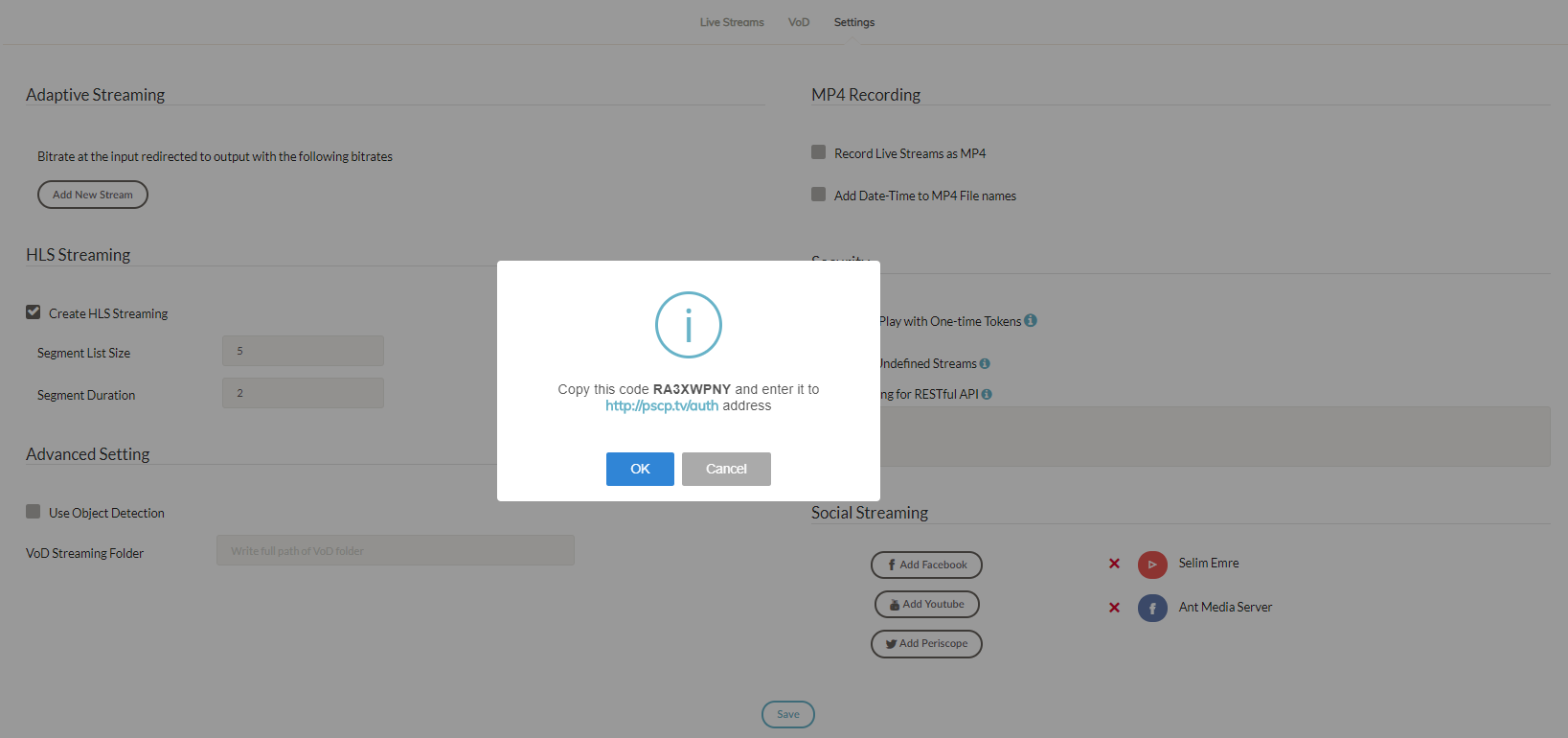Click the info icon beside Undefined Streams
This screenshot has width=1568, height=738.
985,363
